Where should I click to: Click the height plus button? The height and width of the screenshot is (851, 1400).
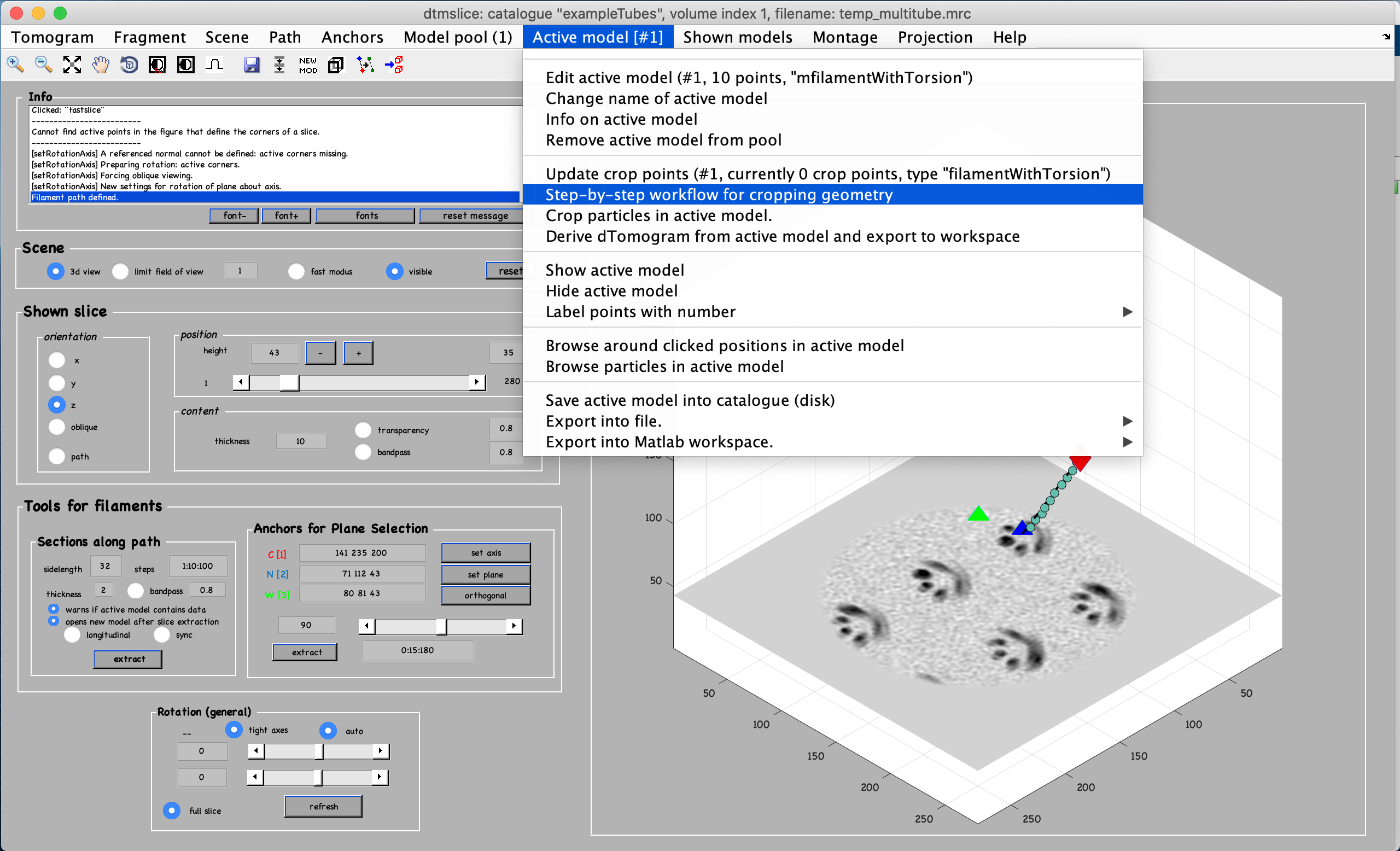click(359, 353)
